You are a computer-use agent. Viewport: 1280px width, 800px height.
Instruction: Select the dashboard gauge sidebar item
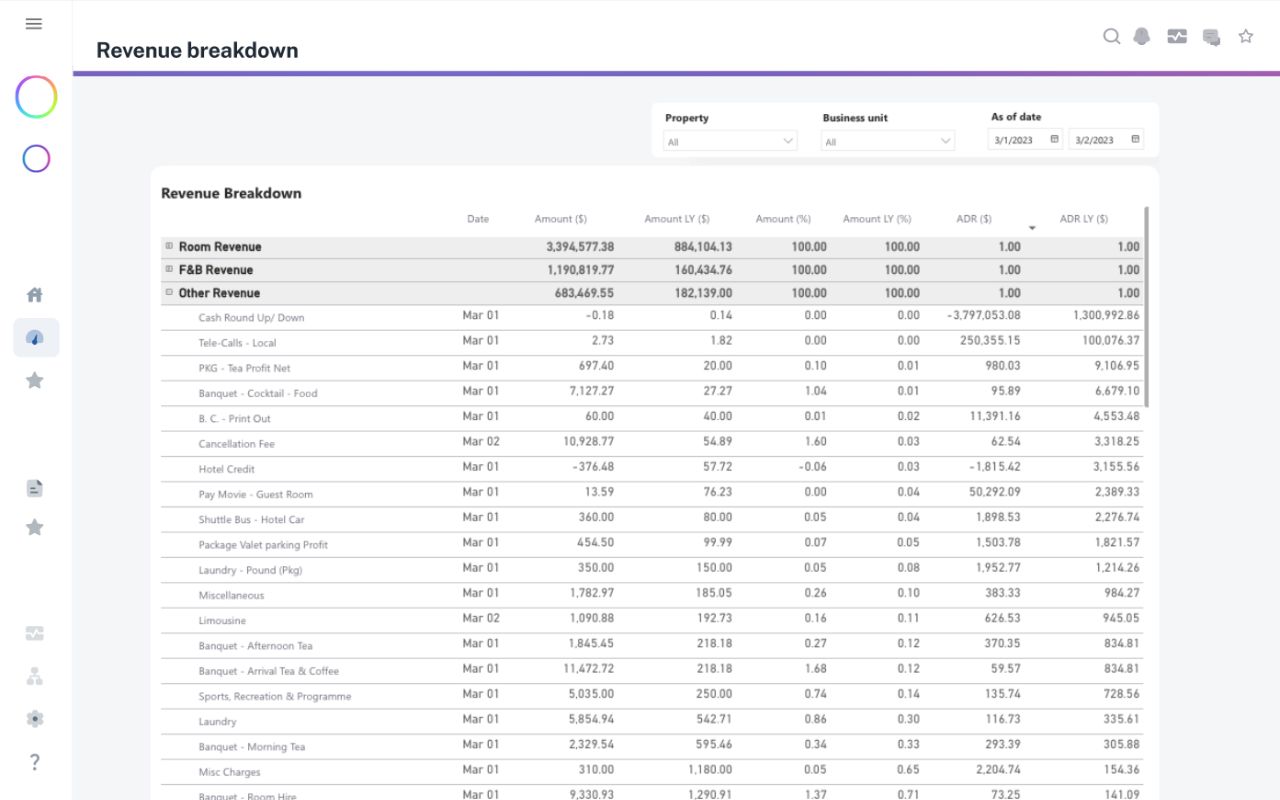tap(35, 338)
